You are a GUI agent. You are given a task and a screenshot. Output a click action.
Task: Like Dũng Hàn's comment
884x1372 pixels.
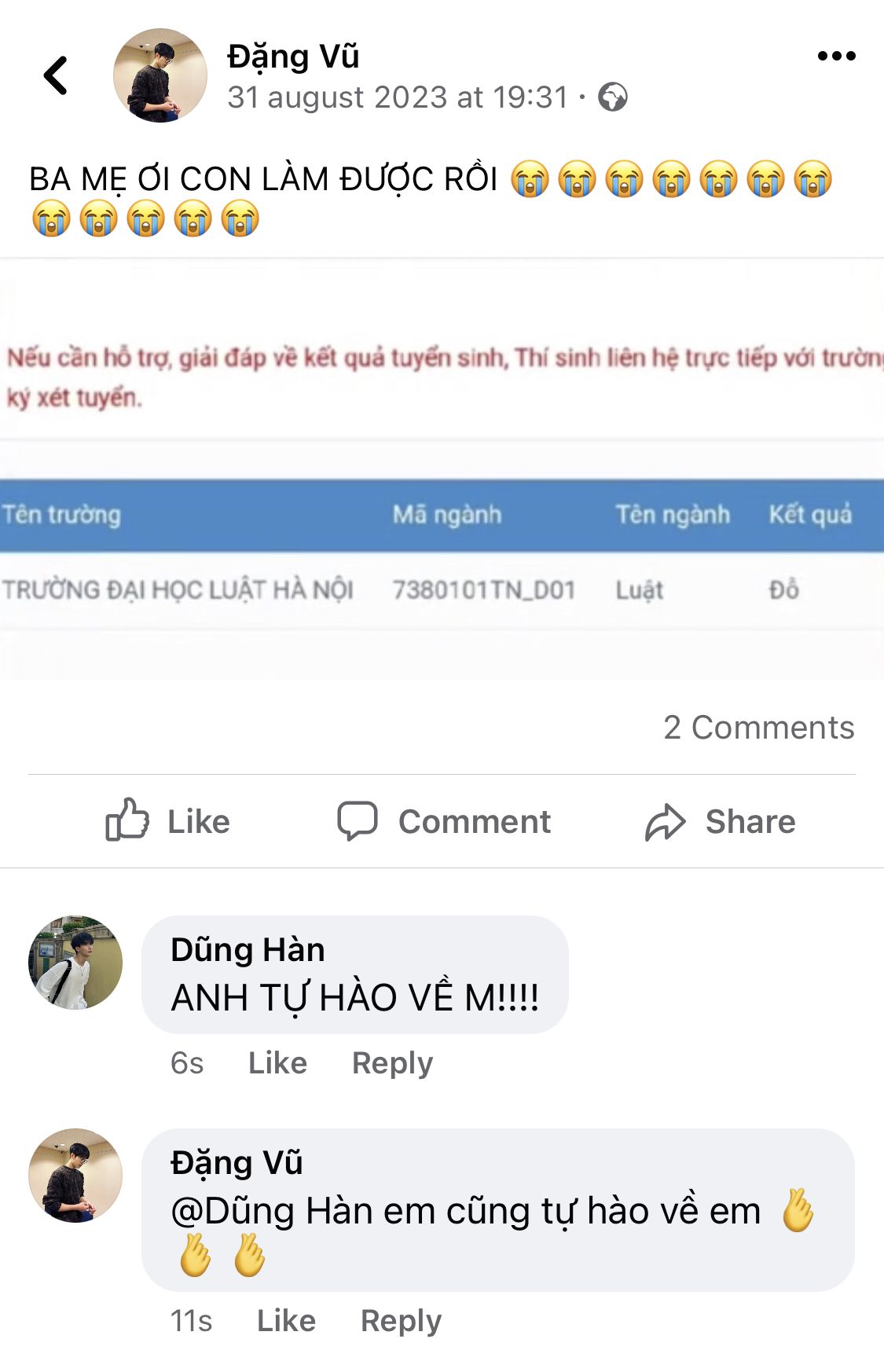click(277, 1063)
